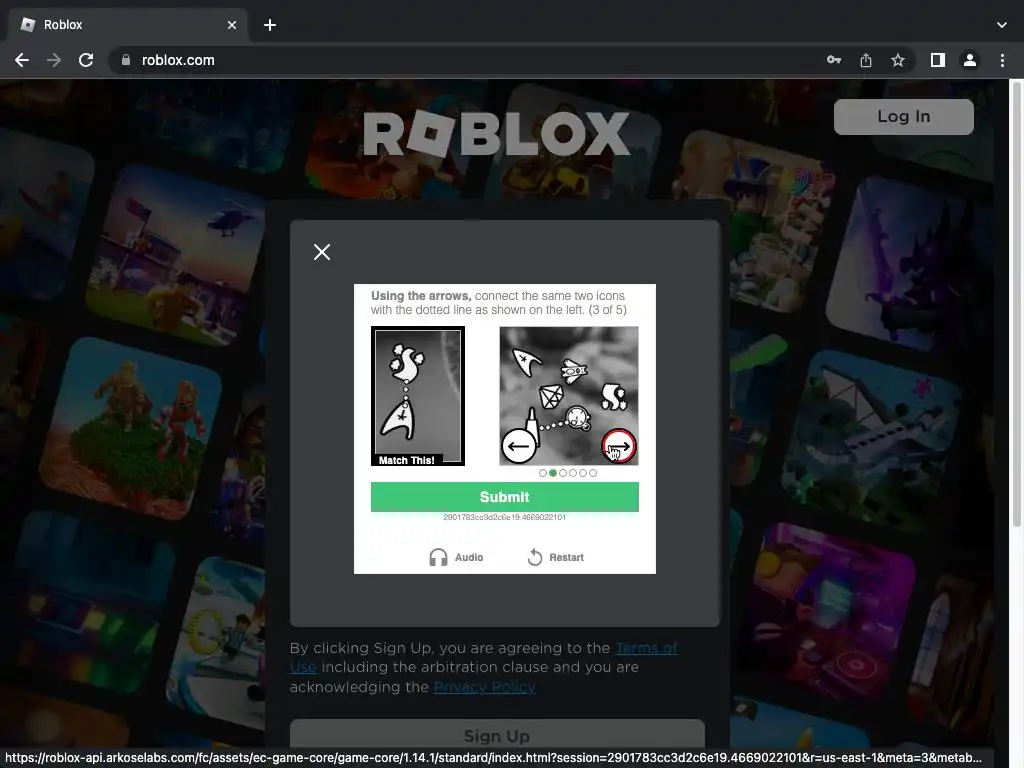This screenshot has width=1024, height=768.
Task: Open the browser side panel
Action: pyautogui.click(x=938, y=60)
